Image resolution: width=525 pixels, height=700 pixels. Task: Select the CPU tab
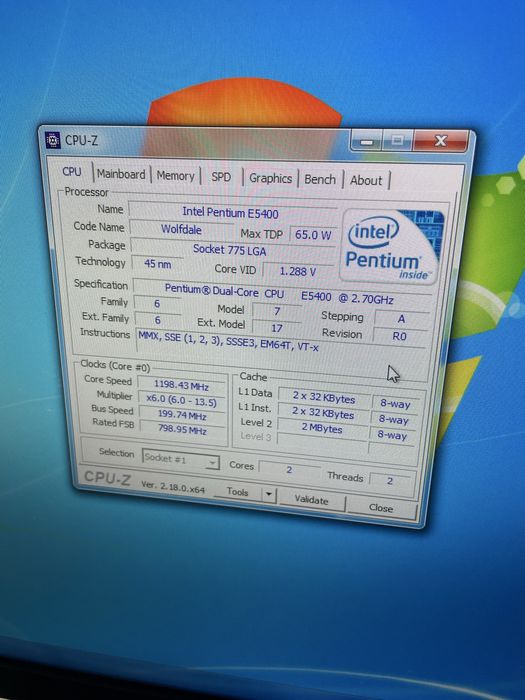pos(72,172)
